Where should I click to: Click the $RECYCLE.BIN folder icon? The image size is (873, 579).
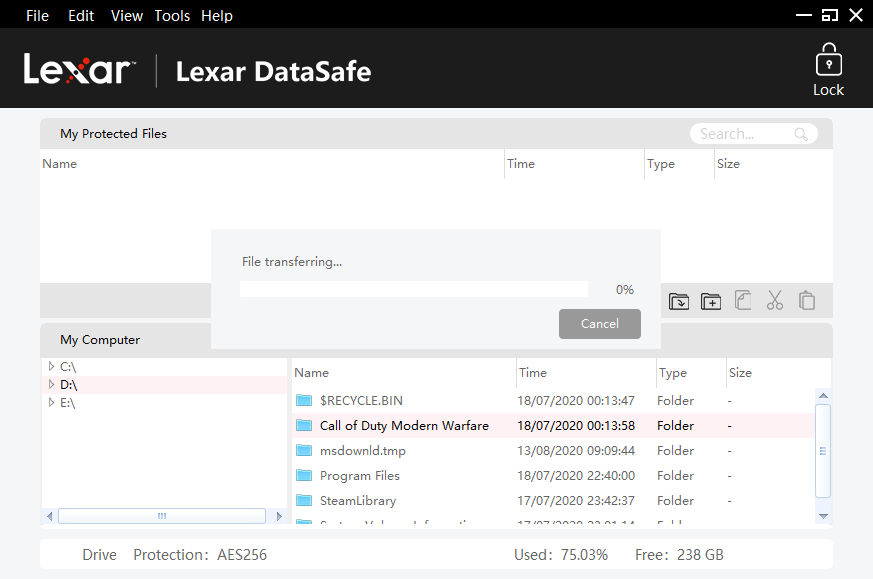point(304,400)
